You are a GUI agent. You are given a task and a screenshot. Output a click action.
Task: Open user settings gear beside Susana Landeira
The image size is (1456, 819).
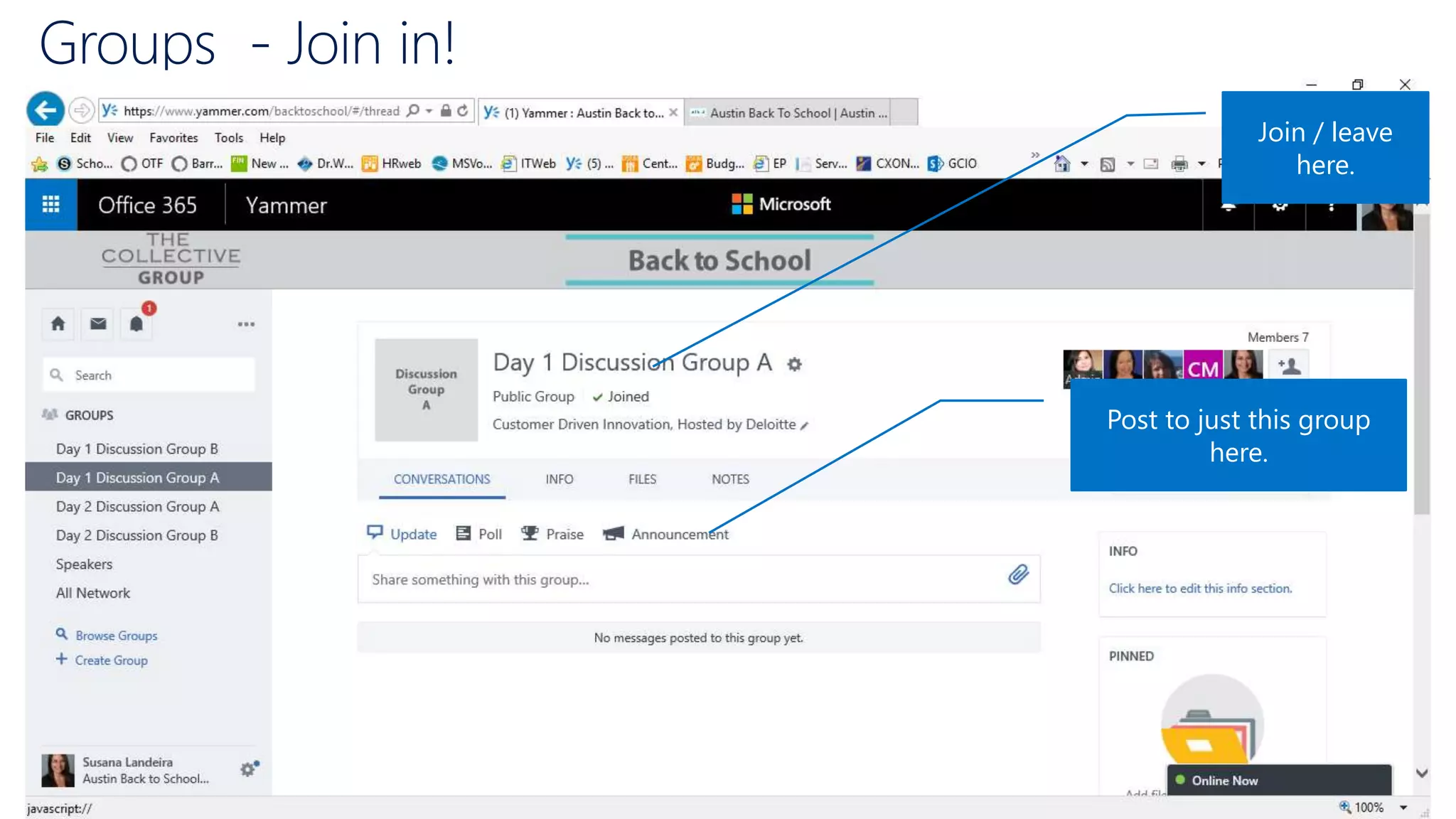(x=248, y=769)
